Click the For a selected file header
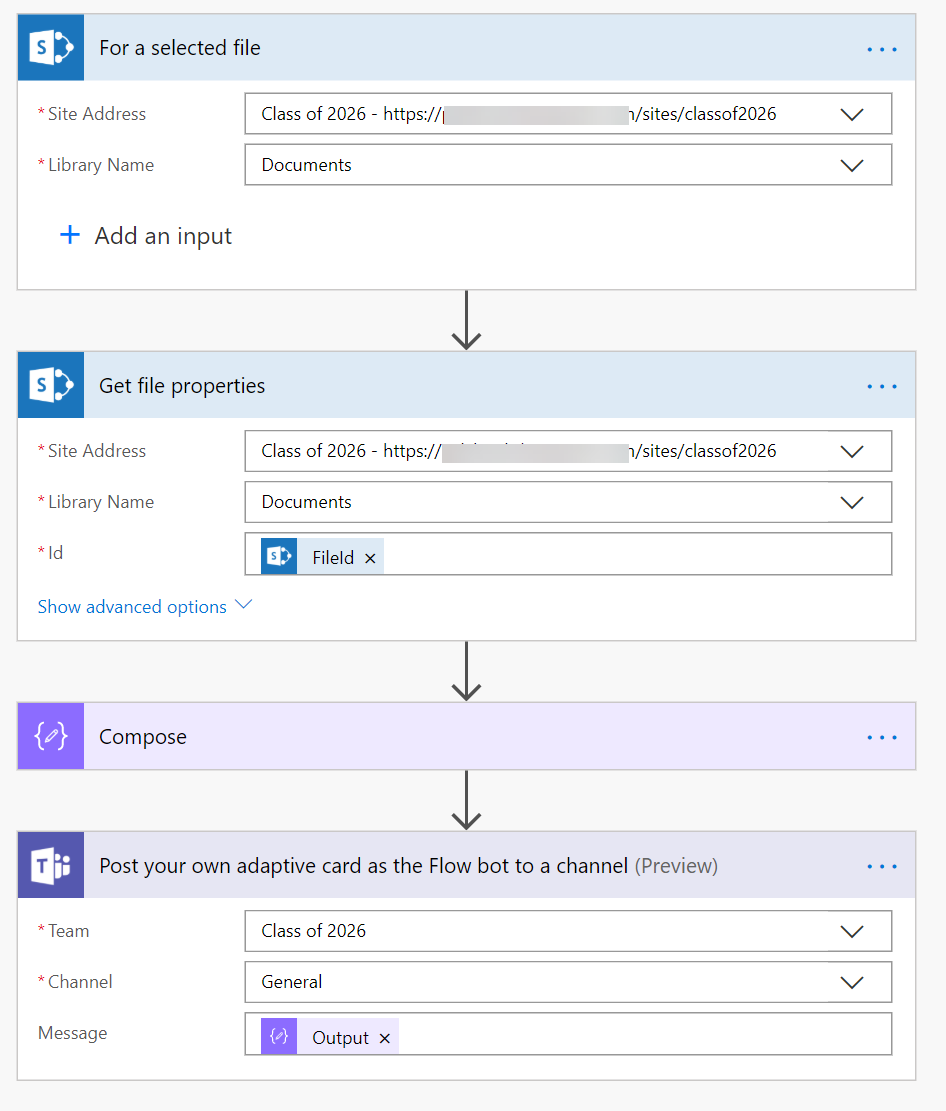Screen dimensions: 946x1111 180,47
